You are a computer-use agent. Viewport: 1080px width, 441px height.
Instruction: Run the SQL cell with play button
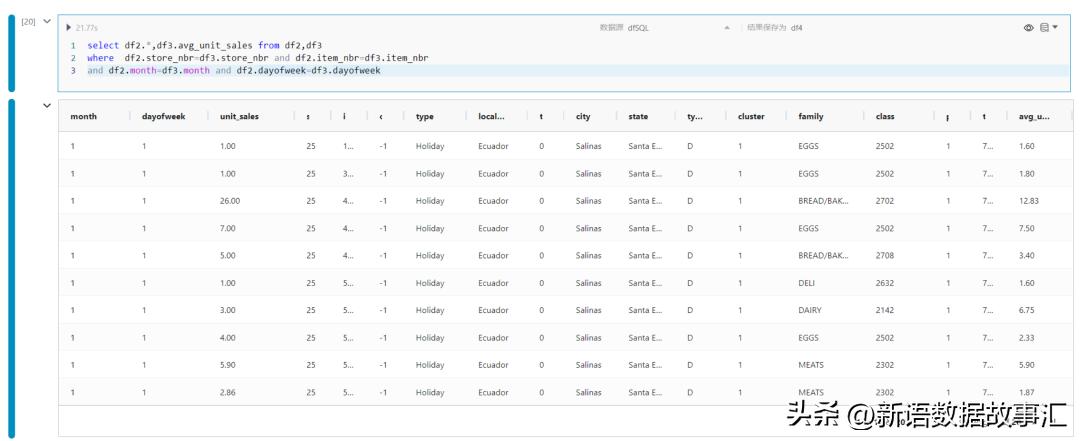[x=69, y=27]
